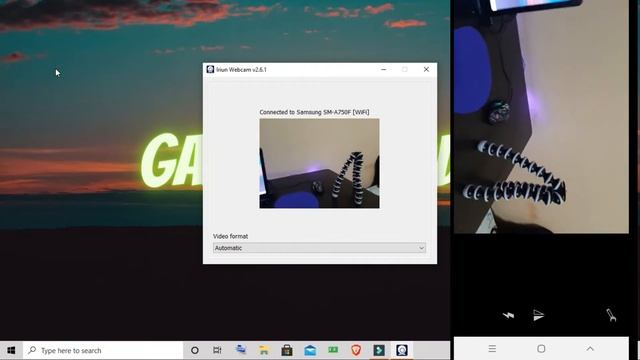Toggle the flash lightning icon on phone screen
The width and height of the screenshot is (640, 360).
pyautogui.click(x=508, y=315)
